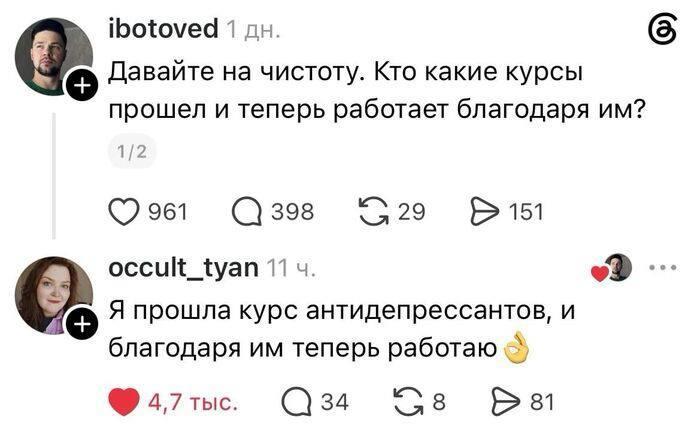Open the 398 replies on ibotoved's post

[246, 212]
